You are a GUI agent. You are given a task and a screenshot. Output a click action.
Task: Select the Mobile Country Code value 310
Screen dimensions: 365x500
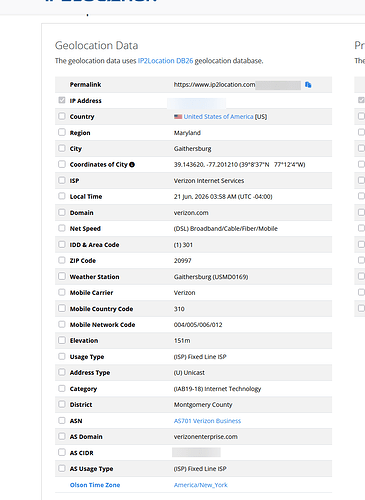click(179, 309)
